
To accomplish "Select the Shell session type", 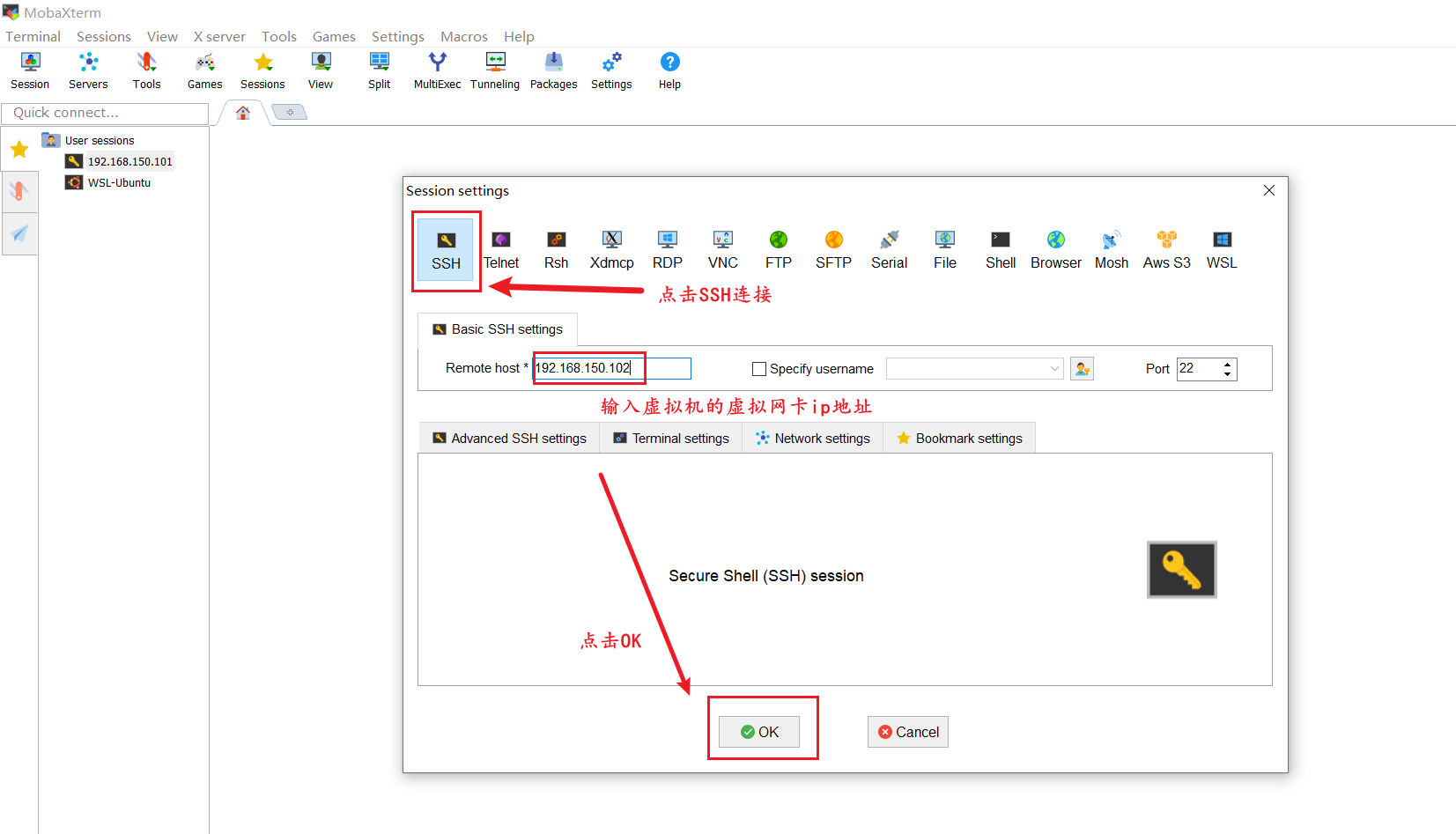I will click(x=1001, y=250).
